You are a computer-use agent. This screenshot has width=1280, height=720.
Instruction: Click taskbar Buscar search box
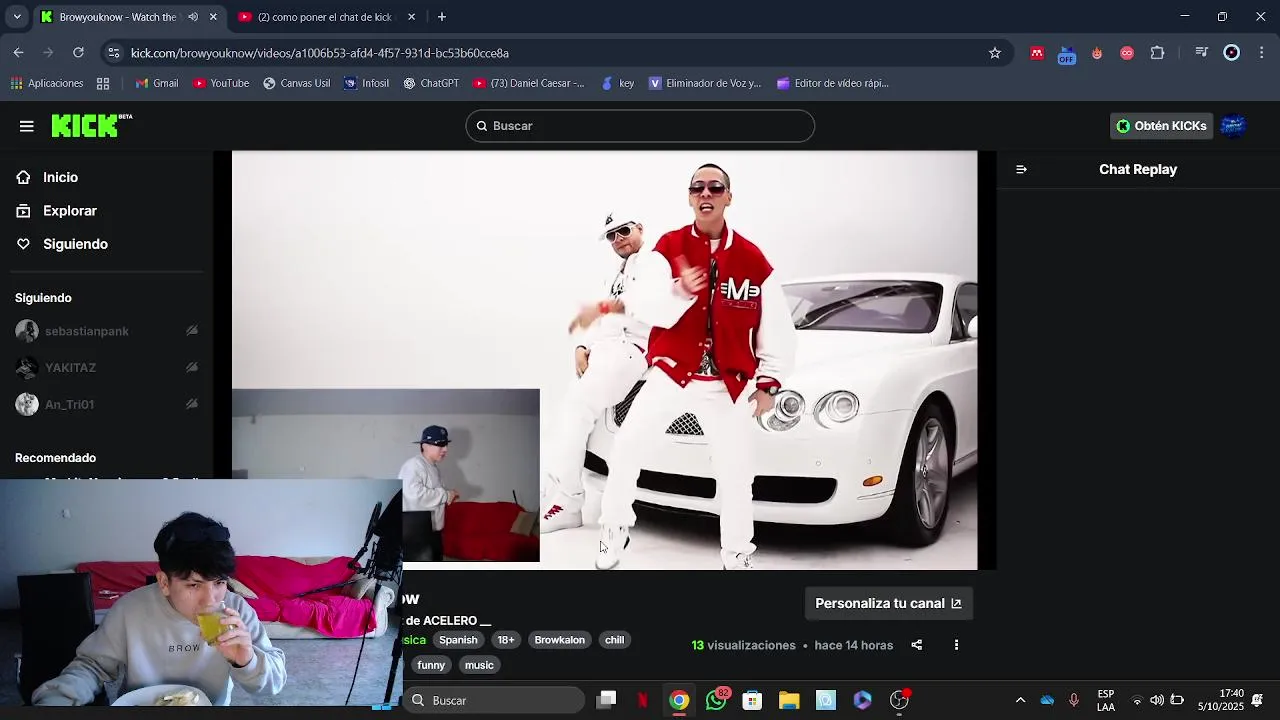[x=495, y=700]
